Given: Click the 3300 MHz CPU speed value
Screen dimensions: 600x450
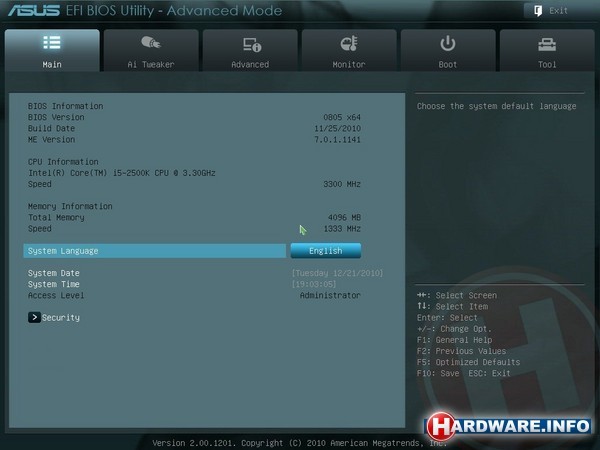Looking at the screenshot, I should (342, 184).
